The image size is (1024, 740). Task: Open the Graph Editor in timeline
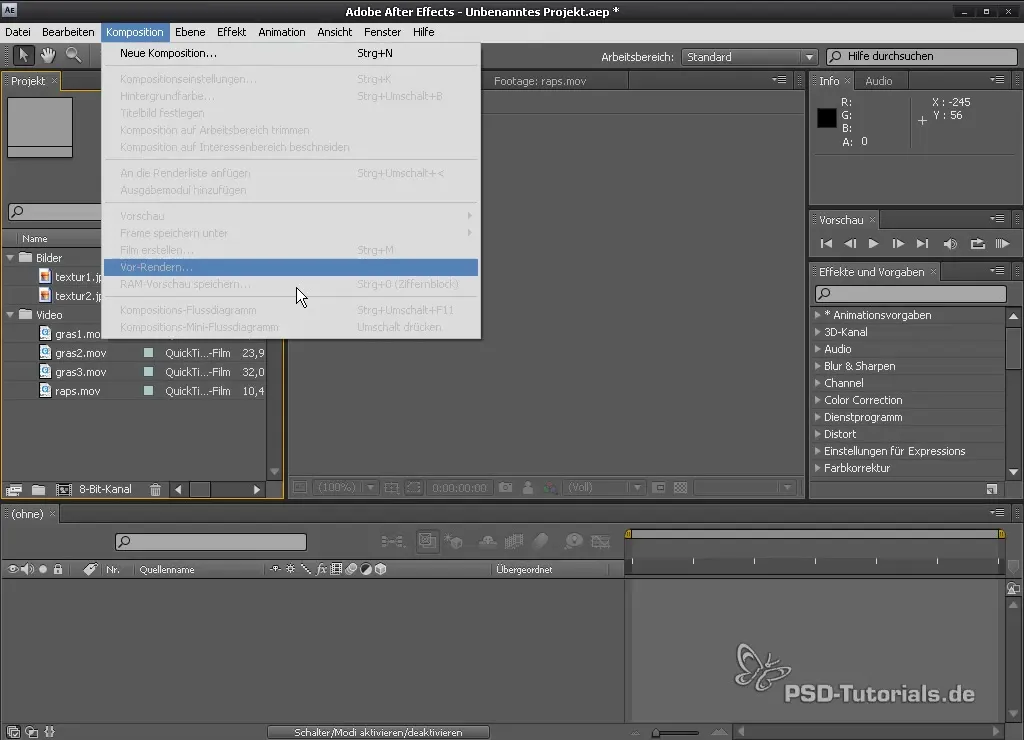click(x=600, y=541)
